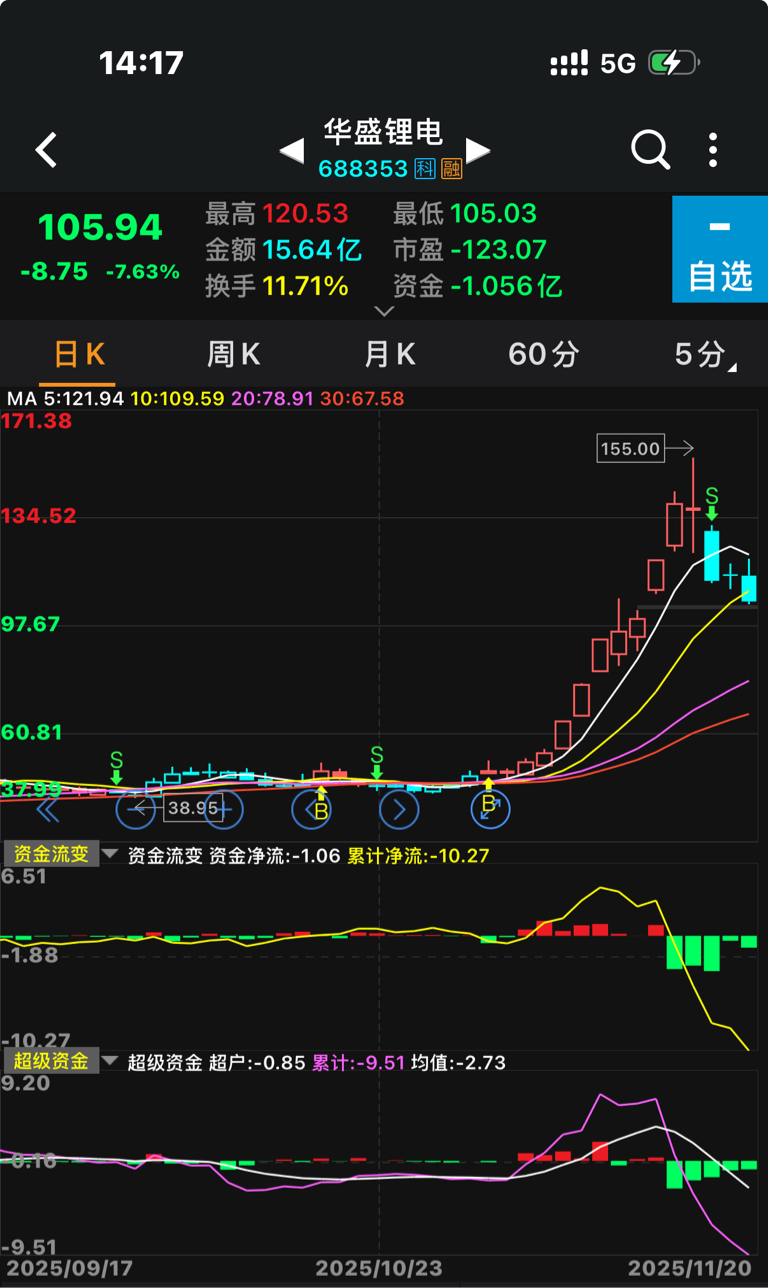Shift chart left with circled left arrow
Image resolution: width=768 pixels, height=1288 pixels.
pyautogui.click(x=311, y=809)
